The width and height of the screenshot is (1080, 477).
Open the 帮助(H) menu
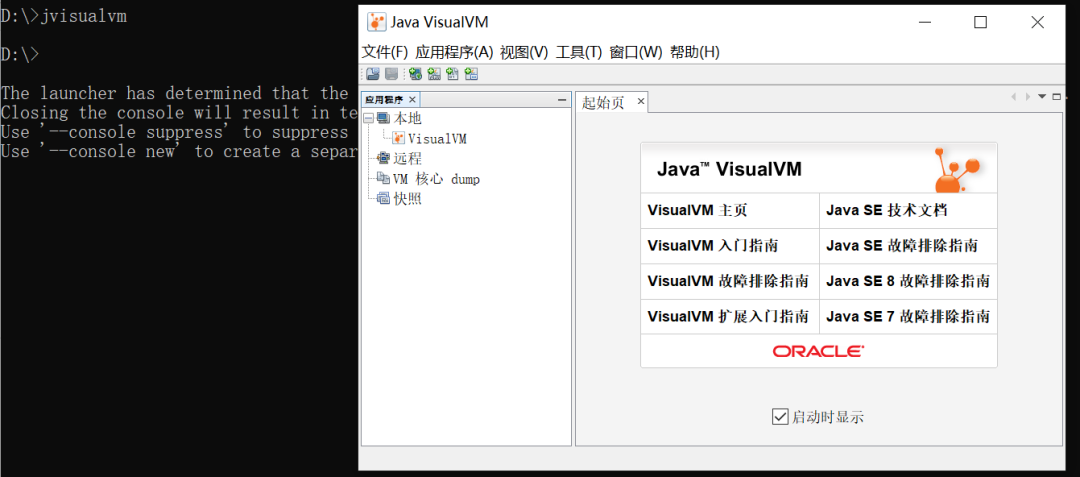694,52
